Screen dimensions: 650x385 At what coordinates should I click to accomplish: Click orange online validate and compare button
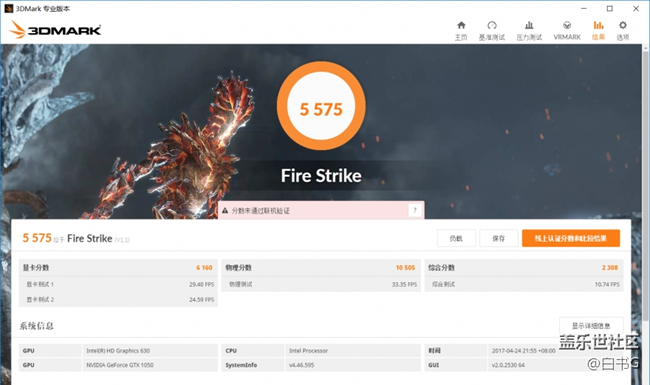[571, 238]
